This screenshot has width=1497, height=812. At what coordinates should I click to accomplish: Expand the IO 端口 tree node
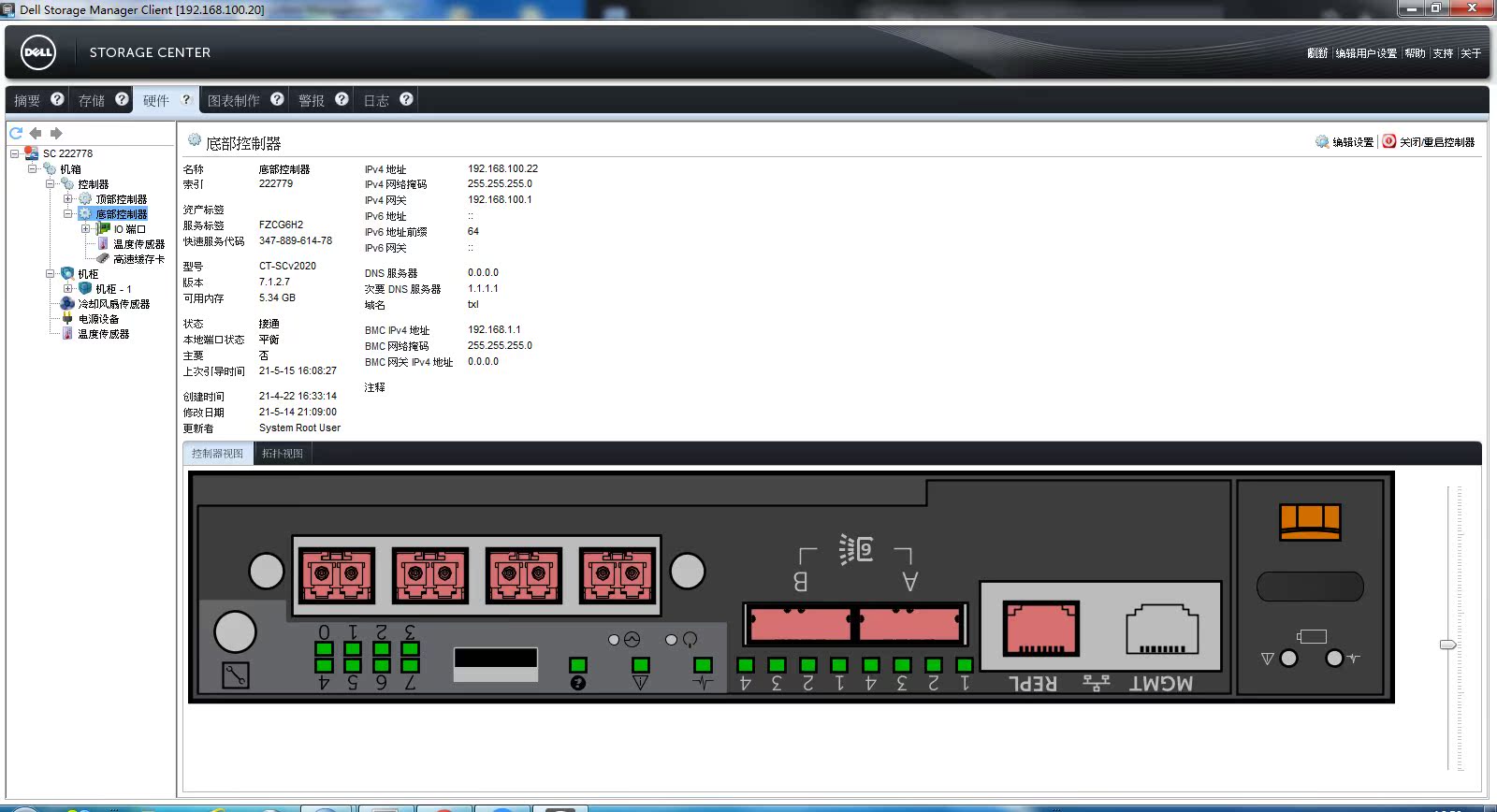85,229
